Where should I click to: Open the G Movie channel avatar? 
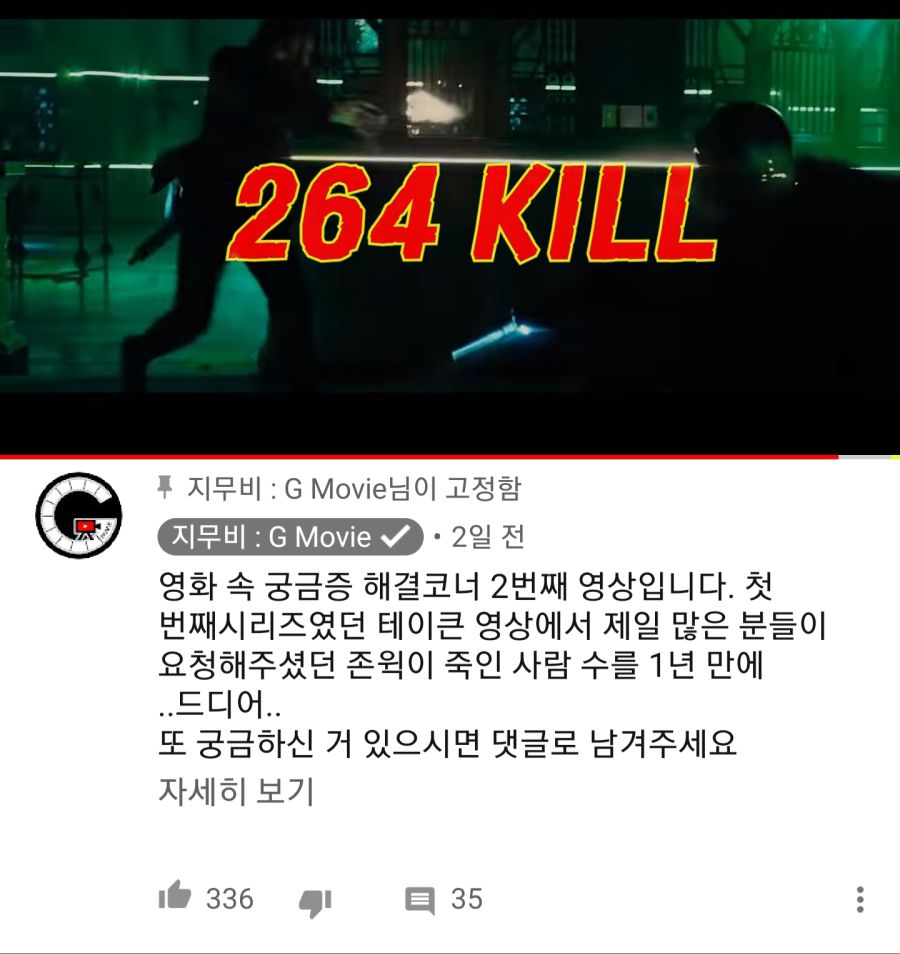click(x=78, y=515)
